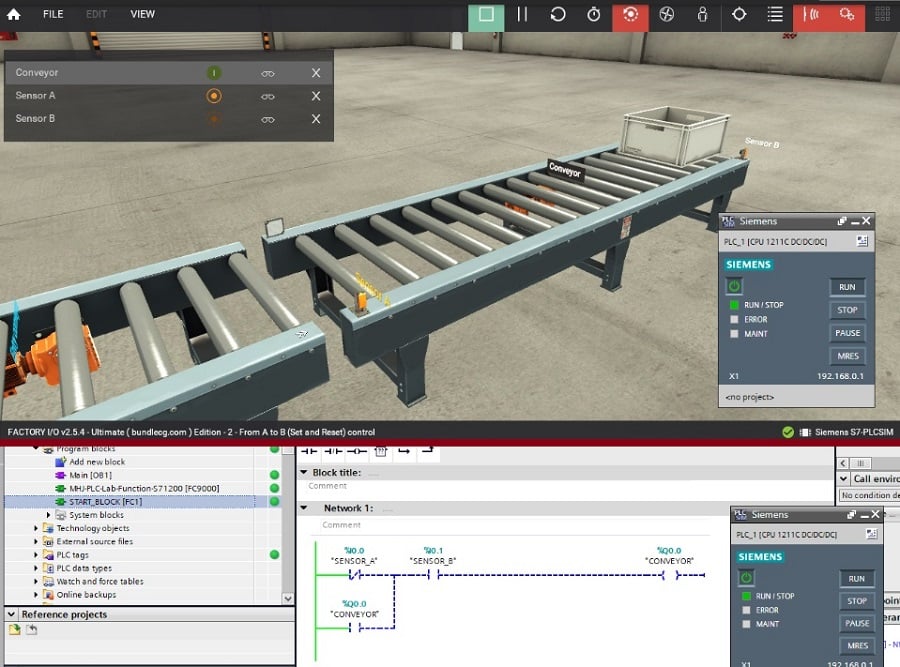Insert an empty box instruction
The width and height of the screenshot is (900, 667).
coord(381,451)
